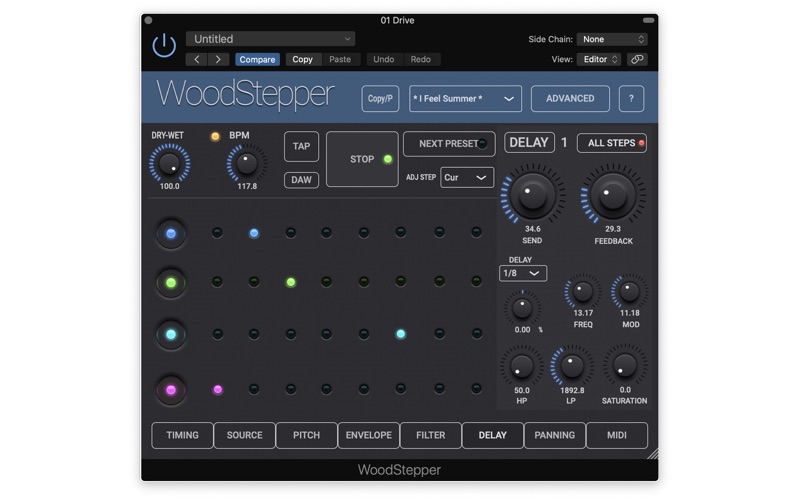Click the MOD knob
Screen dimensions: 800x500
(630, 292)
